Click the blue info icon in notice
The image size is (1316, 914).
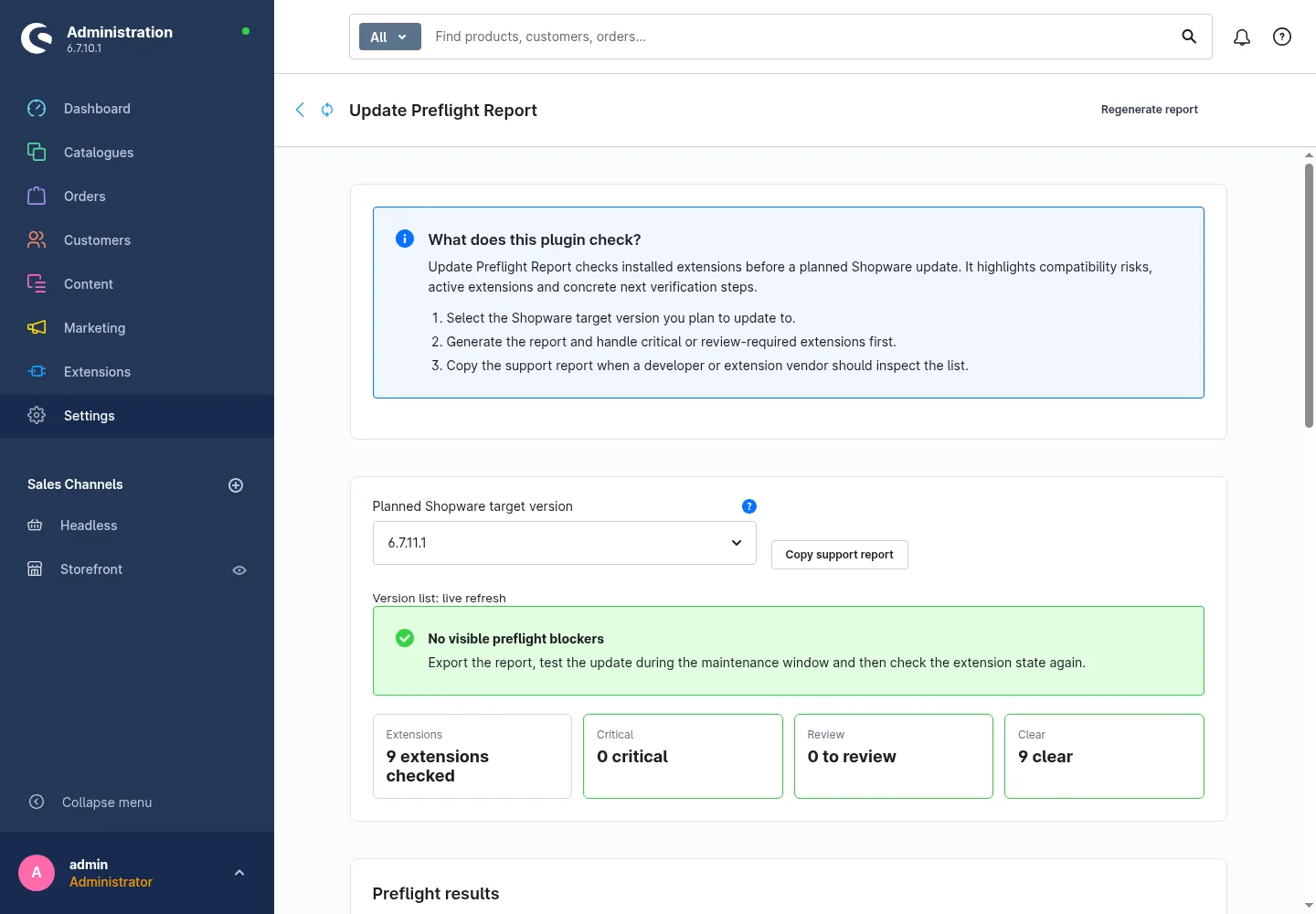[x=405, y=239]
